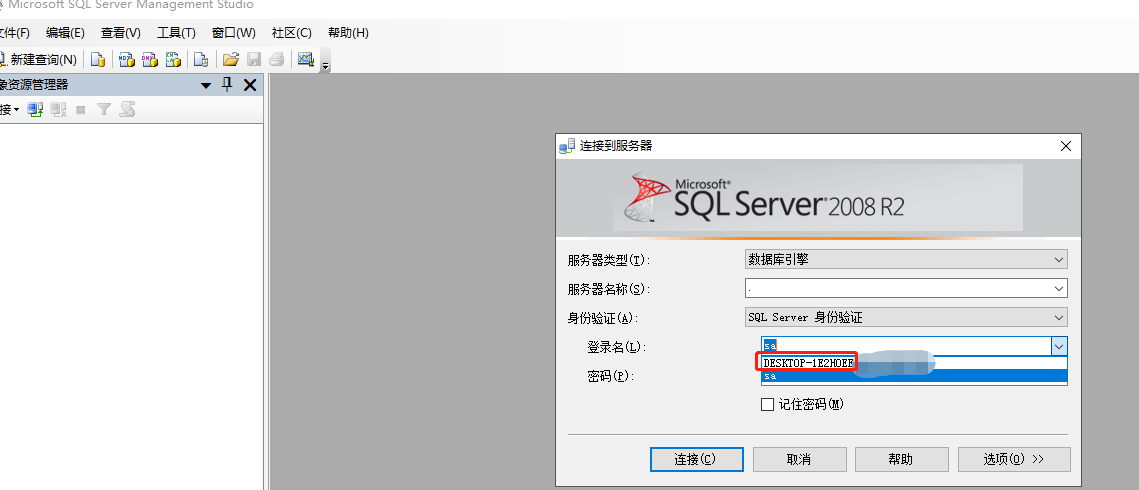Start an Analysis Services MDX Query

tap(126, 60)
